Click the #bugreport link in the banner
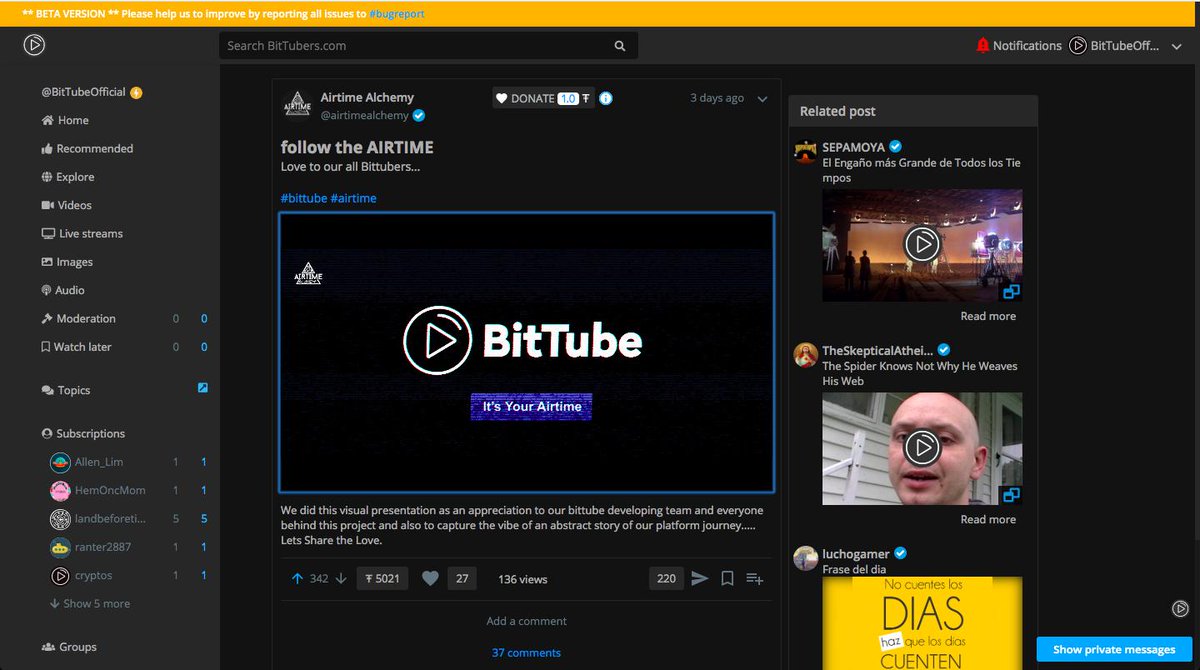The width and height of the screenshot is (1200, 670). pyautogui.click(x=397, y=14)
